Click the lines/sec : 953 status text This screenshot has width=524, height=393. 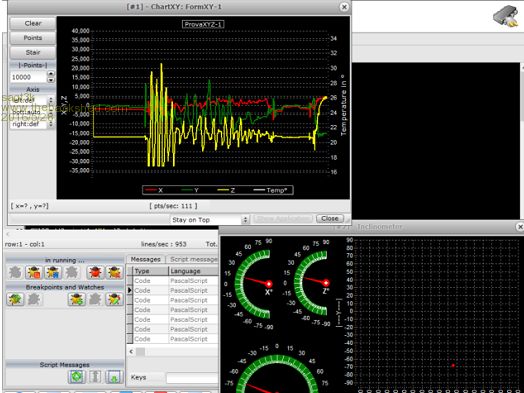click(x=163, y=244)
